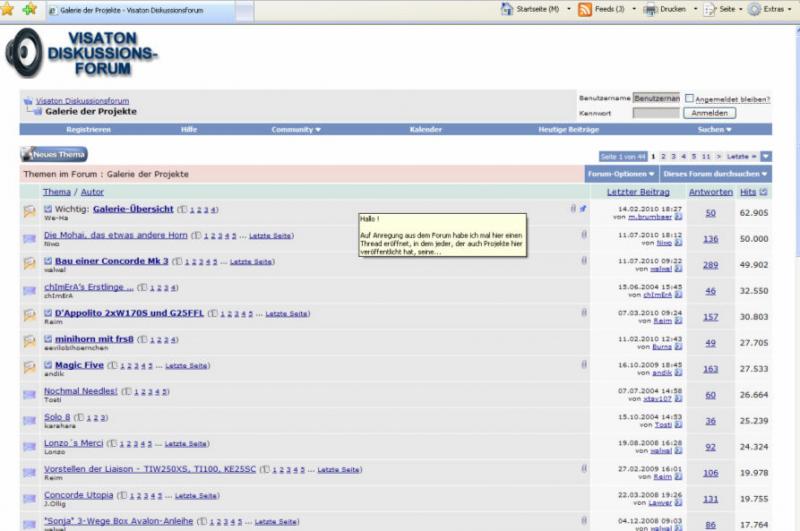
Task: Click the printer Drucken icon
Action: click(x=651, y=9)
